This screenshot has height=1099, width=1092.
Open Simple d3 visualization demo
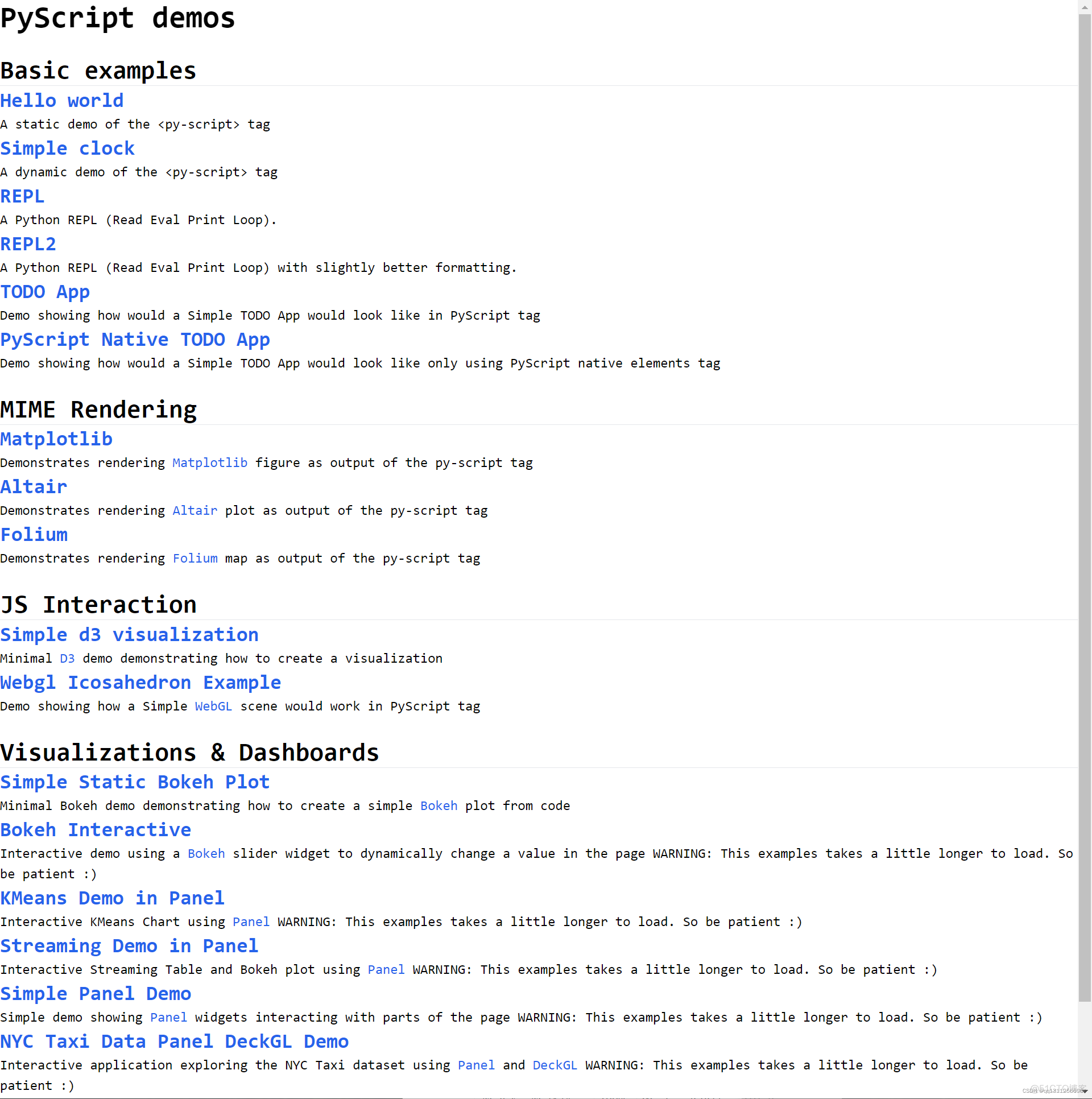130,635
